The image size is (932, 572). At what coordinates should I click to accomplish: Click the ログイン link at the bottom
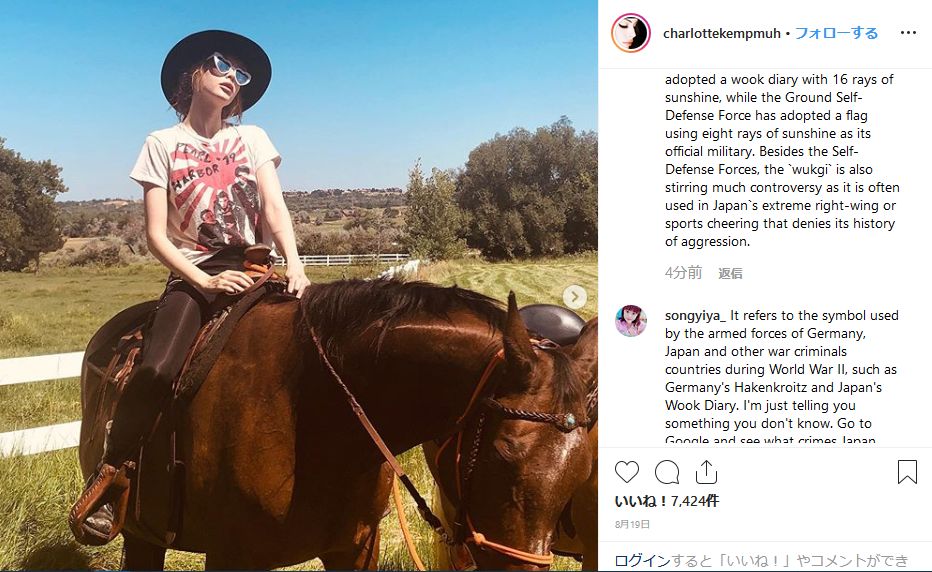[x=642, y=560]
